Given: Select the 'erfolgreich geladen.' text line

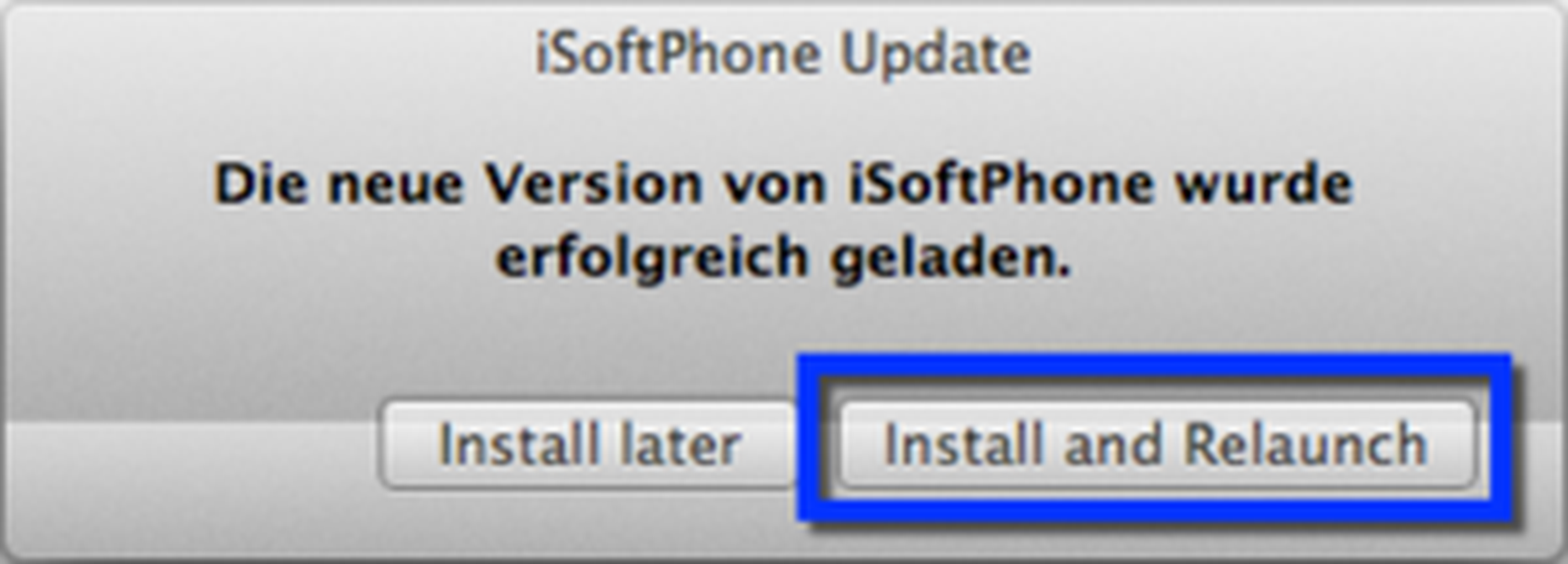Looking at the screenshot, I should (x=783, y=258).
